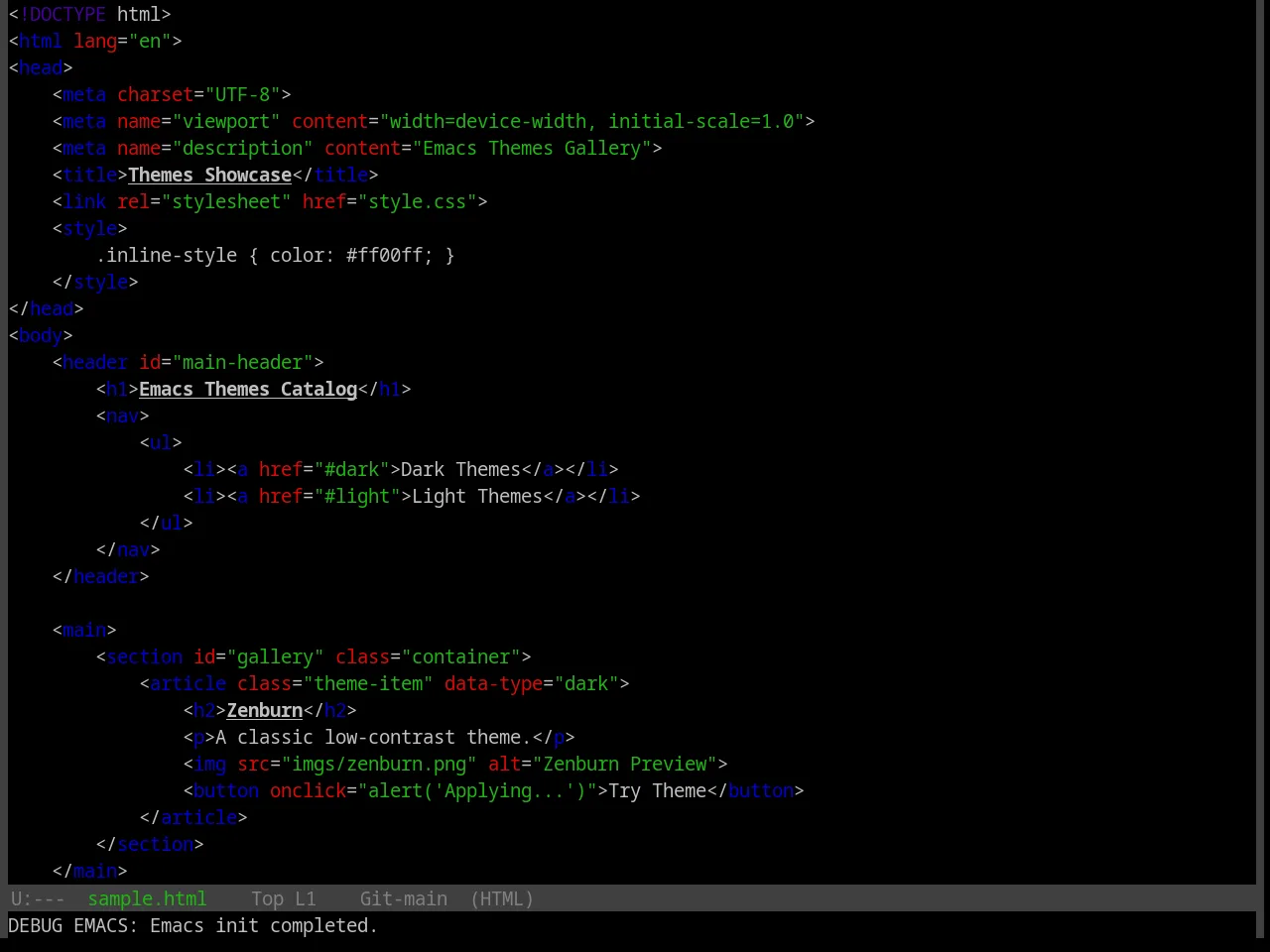Click the L1 line number in mode line

305,898
